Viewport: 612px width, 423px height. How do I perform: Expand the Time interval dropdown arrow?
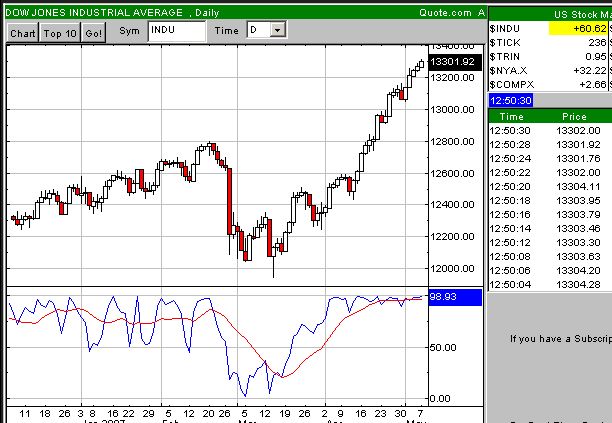[278, 30]
